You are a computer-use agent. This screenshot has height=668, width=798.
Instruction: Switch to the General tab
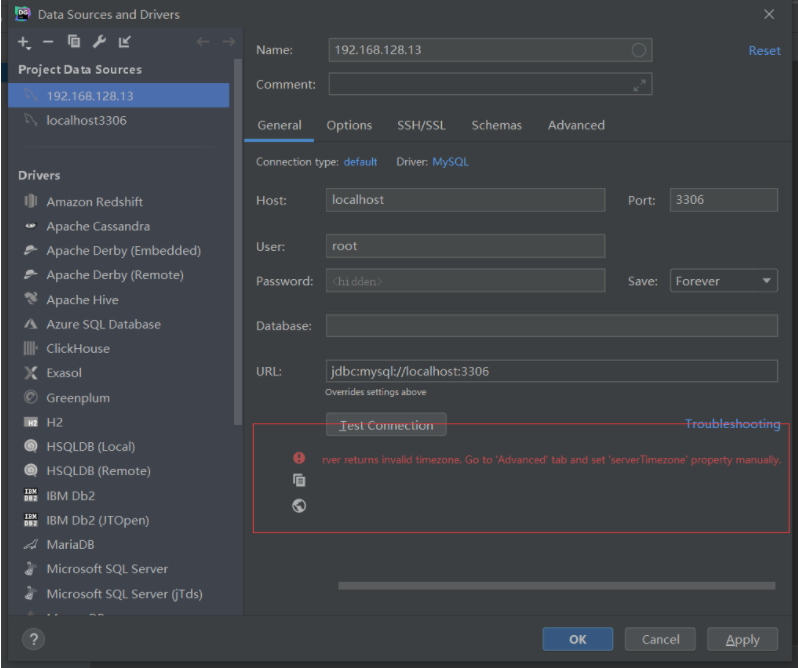click(279, 125)
